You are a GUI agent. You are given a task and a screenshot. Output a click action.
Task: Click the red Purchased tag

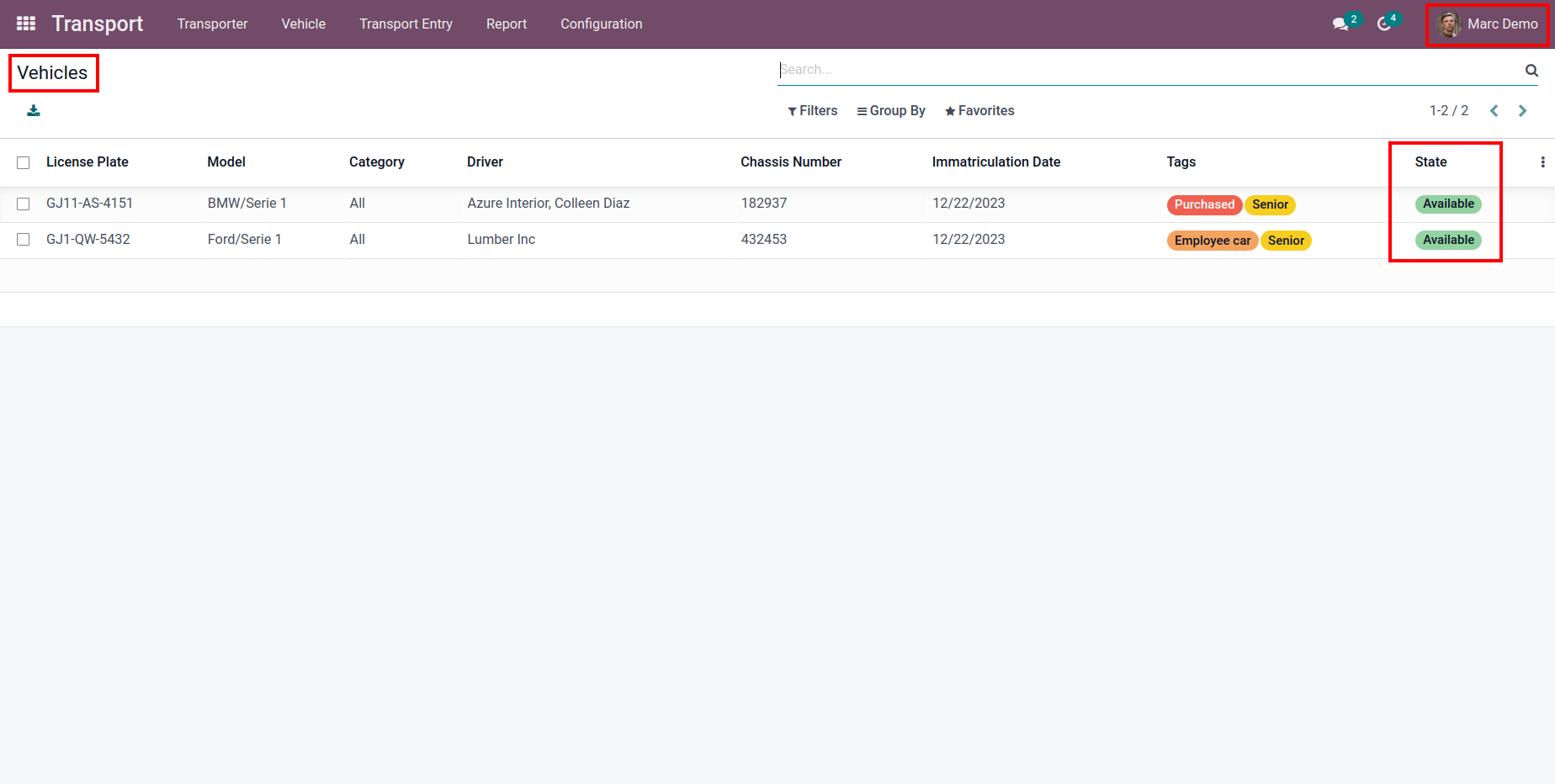click(1204, 204)
